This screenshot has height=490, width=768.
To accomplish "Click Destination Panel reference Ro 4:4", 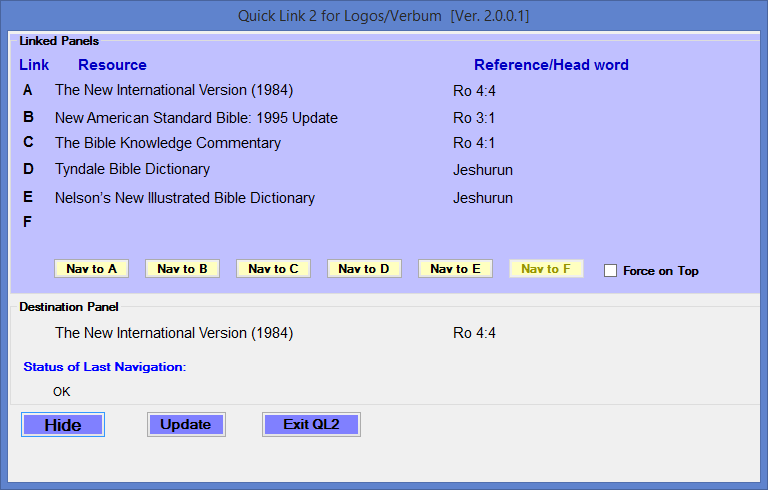I will coord(474,333).
